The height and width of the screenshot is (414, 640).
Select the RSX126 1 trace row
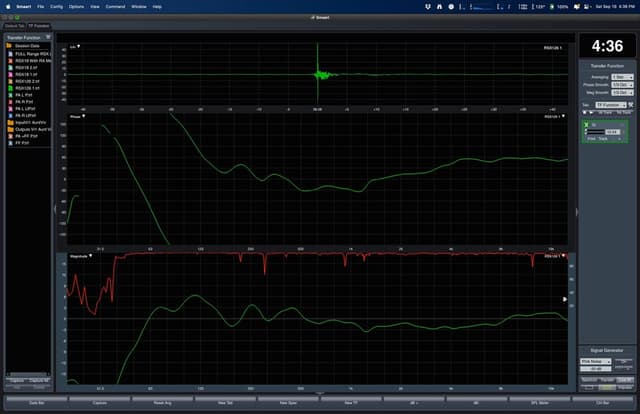29,88
